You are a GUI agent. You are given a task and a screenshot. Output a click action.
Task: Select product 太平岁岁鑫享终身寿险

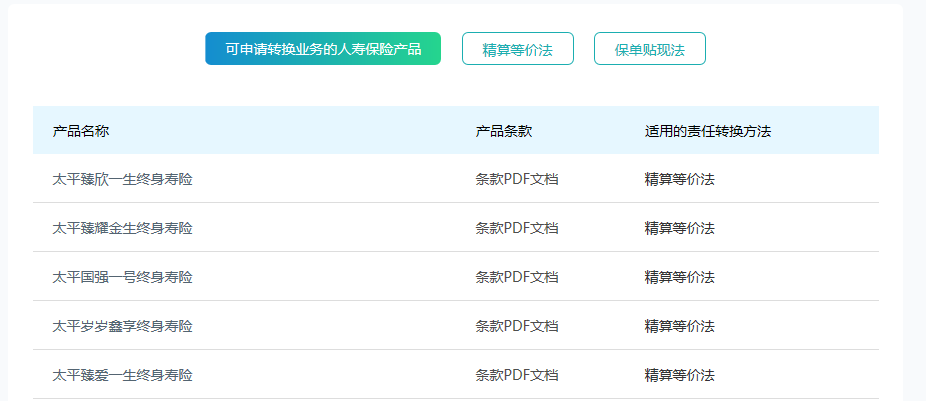(122, 326)
